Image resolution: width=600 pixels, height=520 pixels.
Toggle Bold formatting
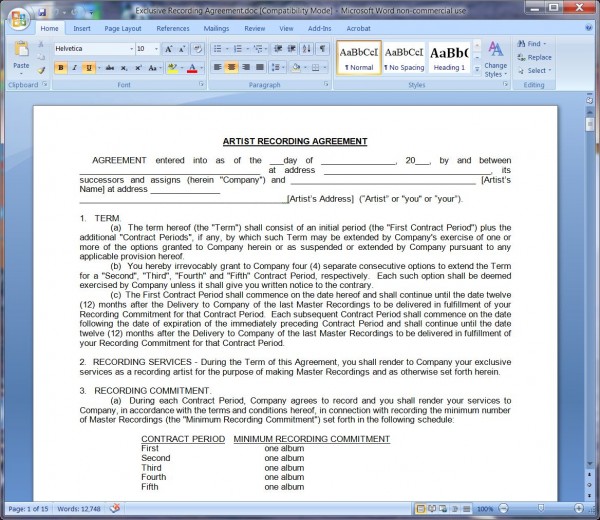61,68
